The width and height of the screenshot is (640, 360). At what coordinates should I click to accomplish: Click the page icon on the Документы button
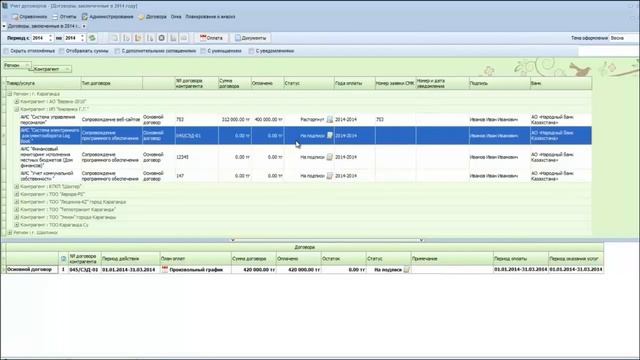(238, 38)
